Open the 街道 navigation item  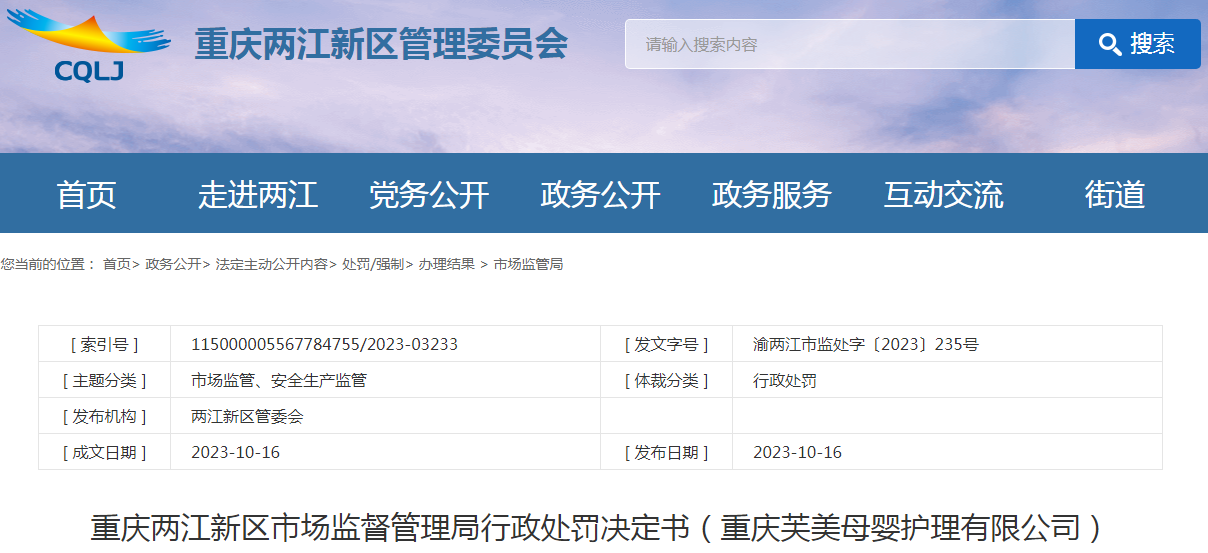[x=1114, y=194]
